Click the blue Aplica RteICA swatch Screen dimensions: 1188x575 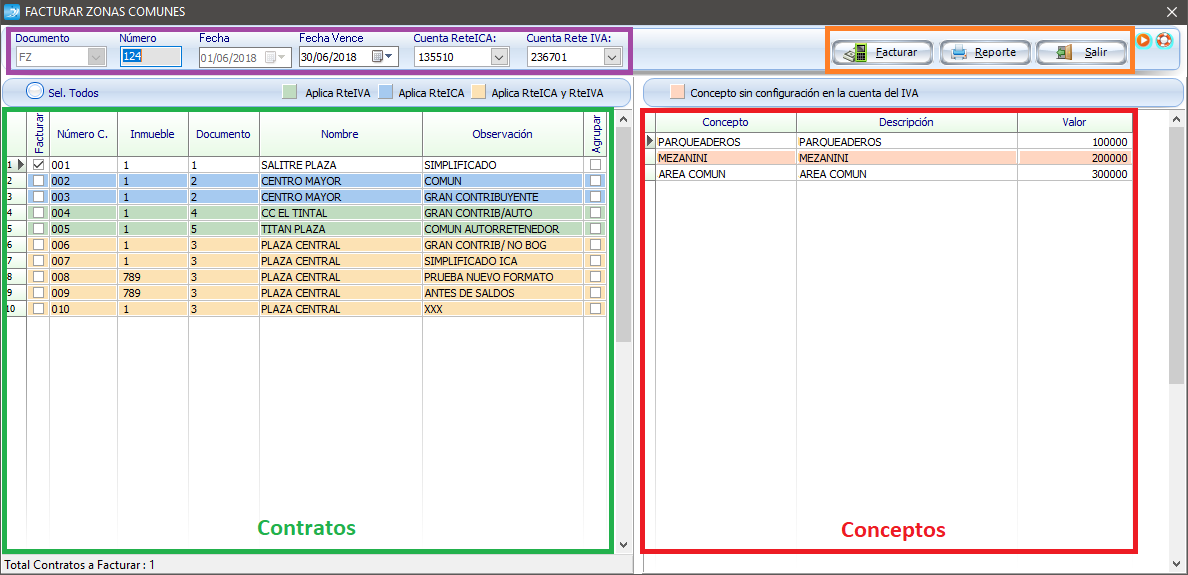click(x=385, y=92)
